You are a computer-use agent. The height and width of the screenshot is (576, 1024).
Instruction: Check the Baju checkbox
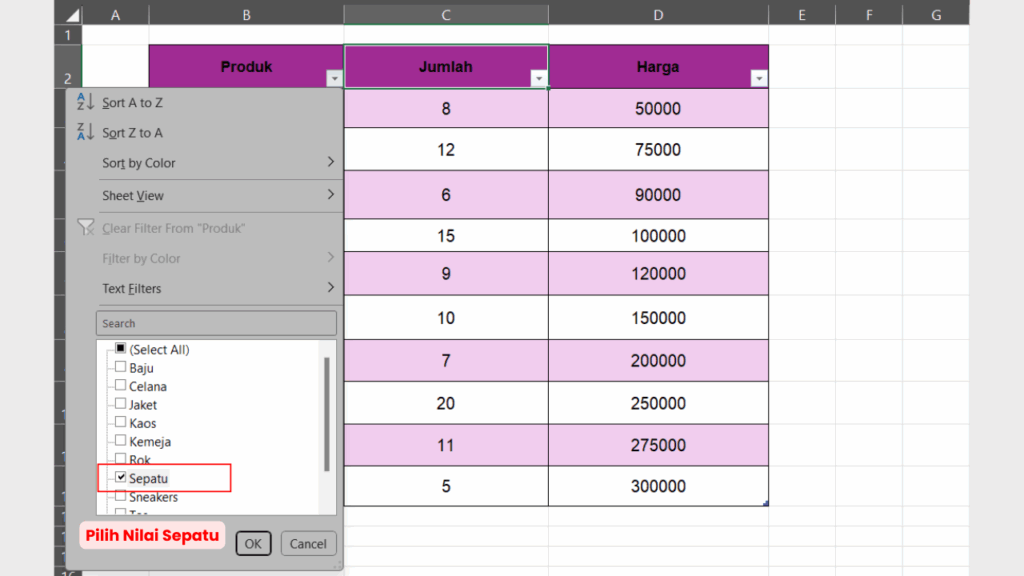[121, 368]
